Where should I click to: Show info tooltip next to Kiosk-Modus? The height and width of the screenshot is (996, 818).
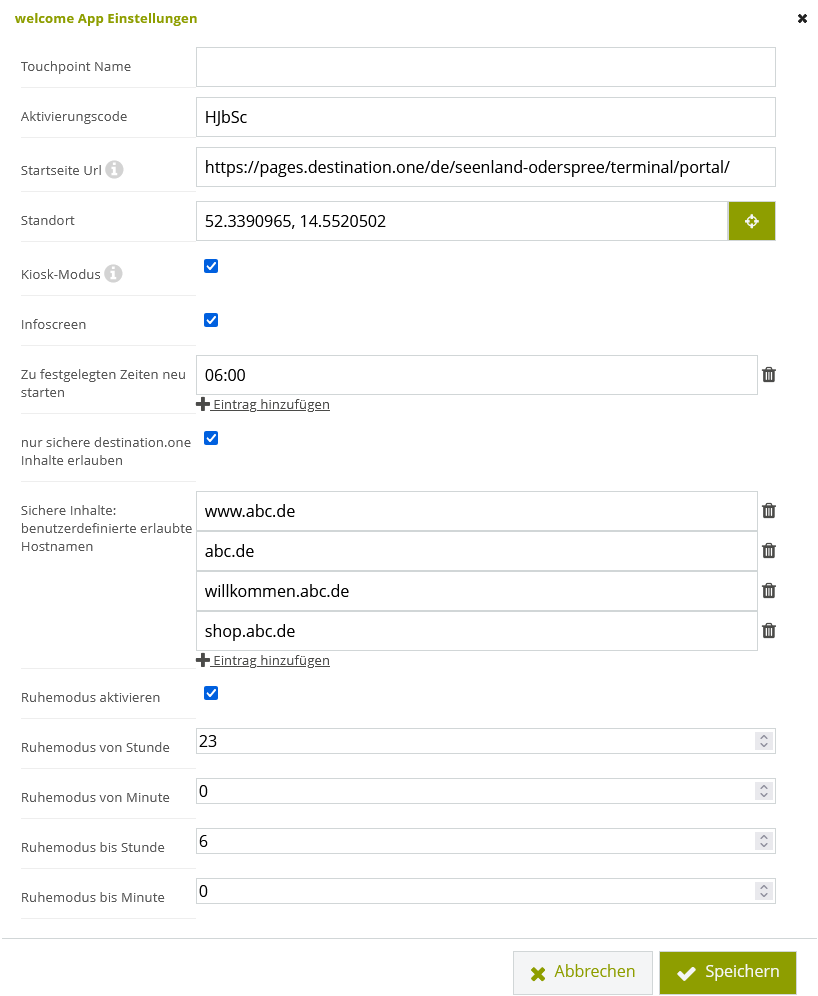pos(113,274)
